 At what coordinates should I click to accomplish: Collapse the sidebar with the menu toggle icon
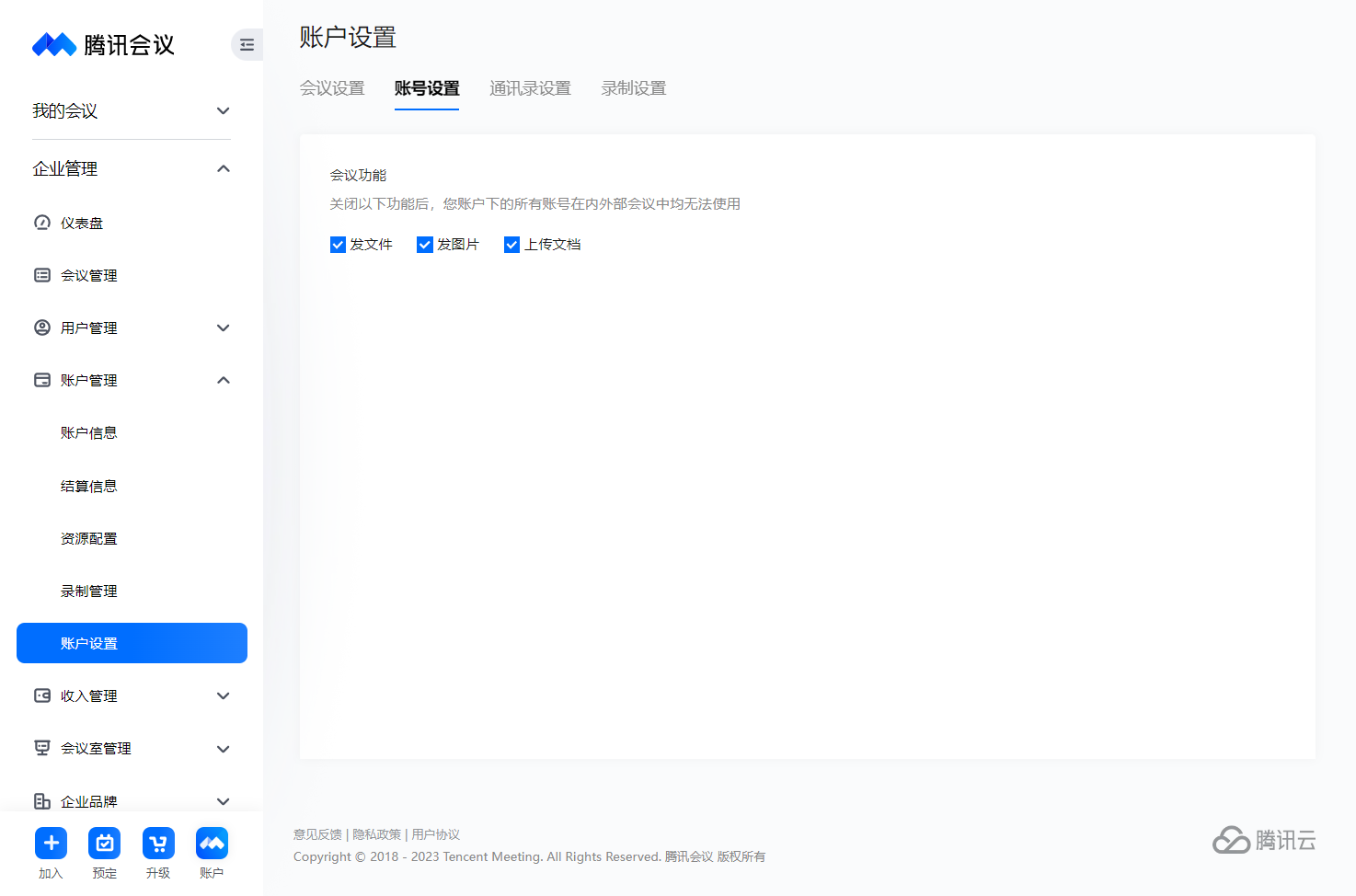(247, 44)
